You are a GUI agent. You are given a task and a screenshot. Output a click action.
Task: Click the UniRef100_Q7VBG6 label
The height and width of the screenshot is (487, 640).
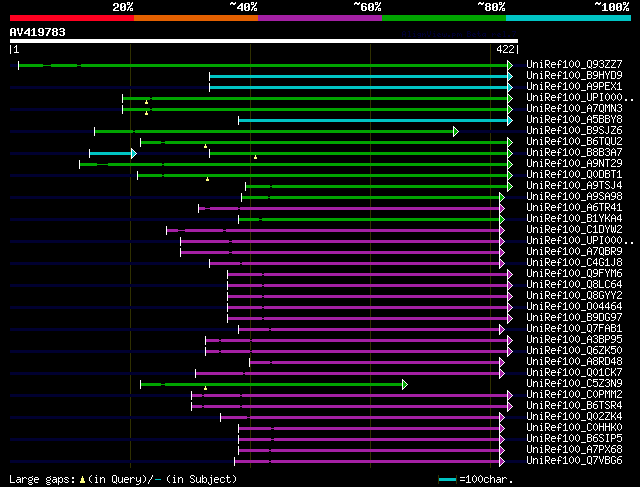coord(574,461)
